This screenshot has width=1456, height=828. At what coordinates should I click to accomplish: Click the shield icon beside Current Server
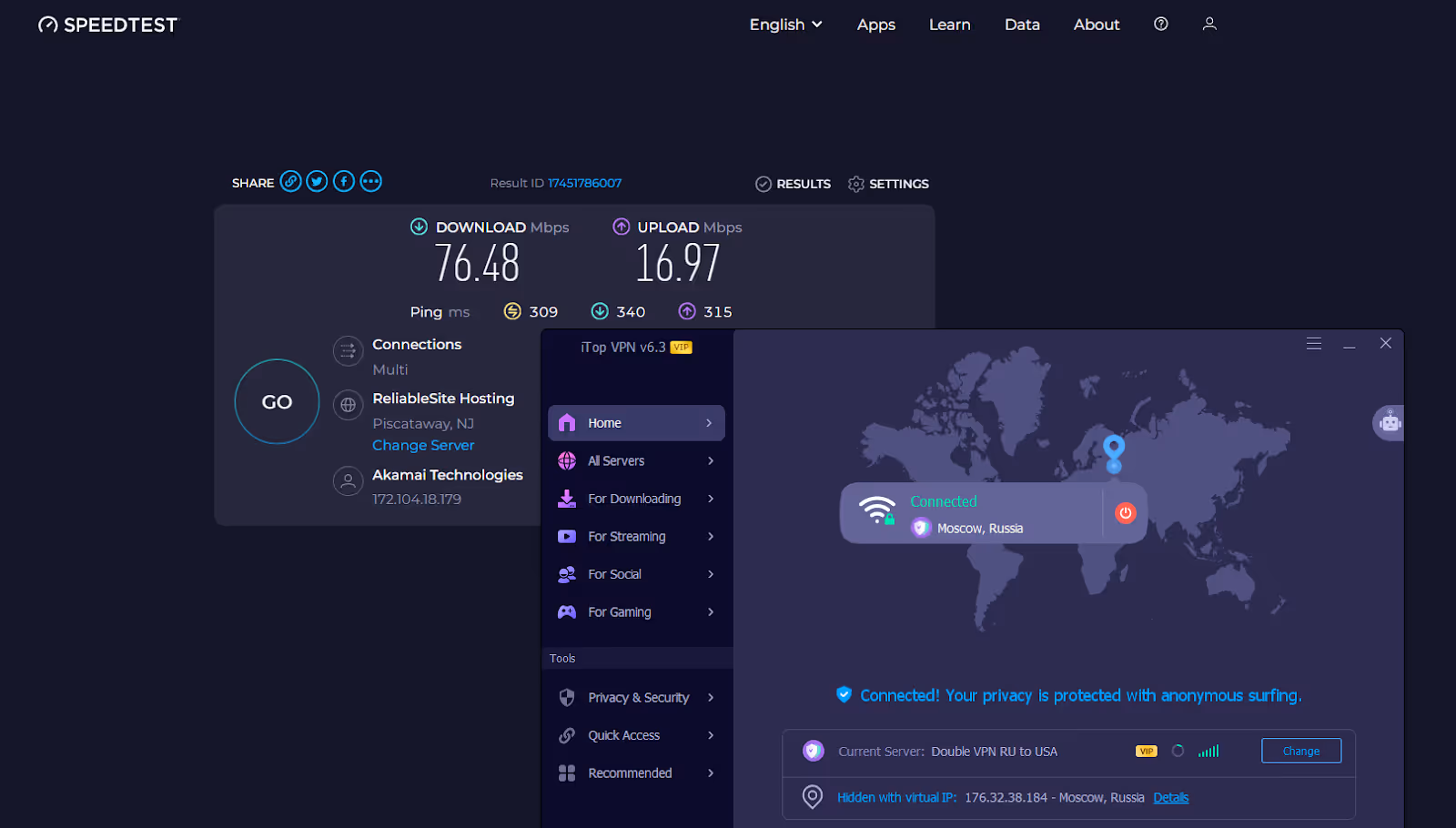click(x=813, y=751)
